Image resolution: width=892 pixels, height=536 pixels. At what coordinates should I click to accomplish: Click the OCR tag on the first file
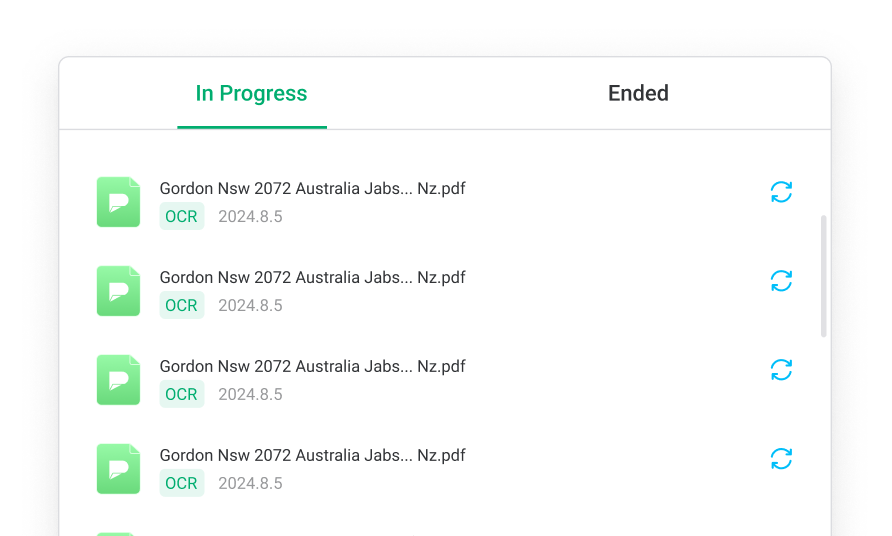click(181, 216)
